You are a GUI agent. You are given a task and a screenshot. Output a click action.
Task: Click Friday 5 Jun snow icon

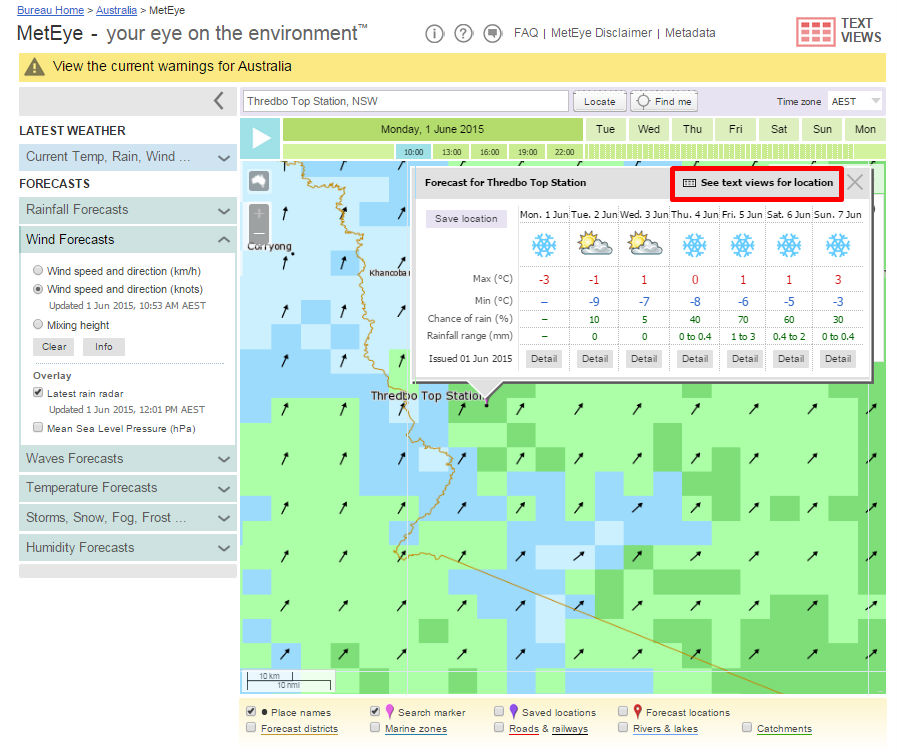[x=742, y=245]
